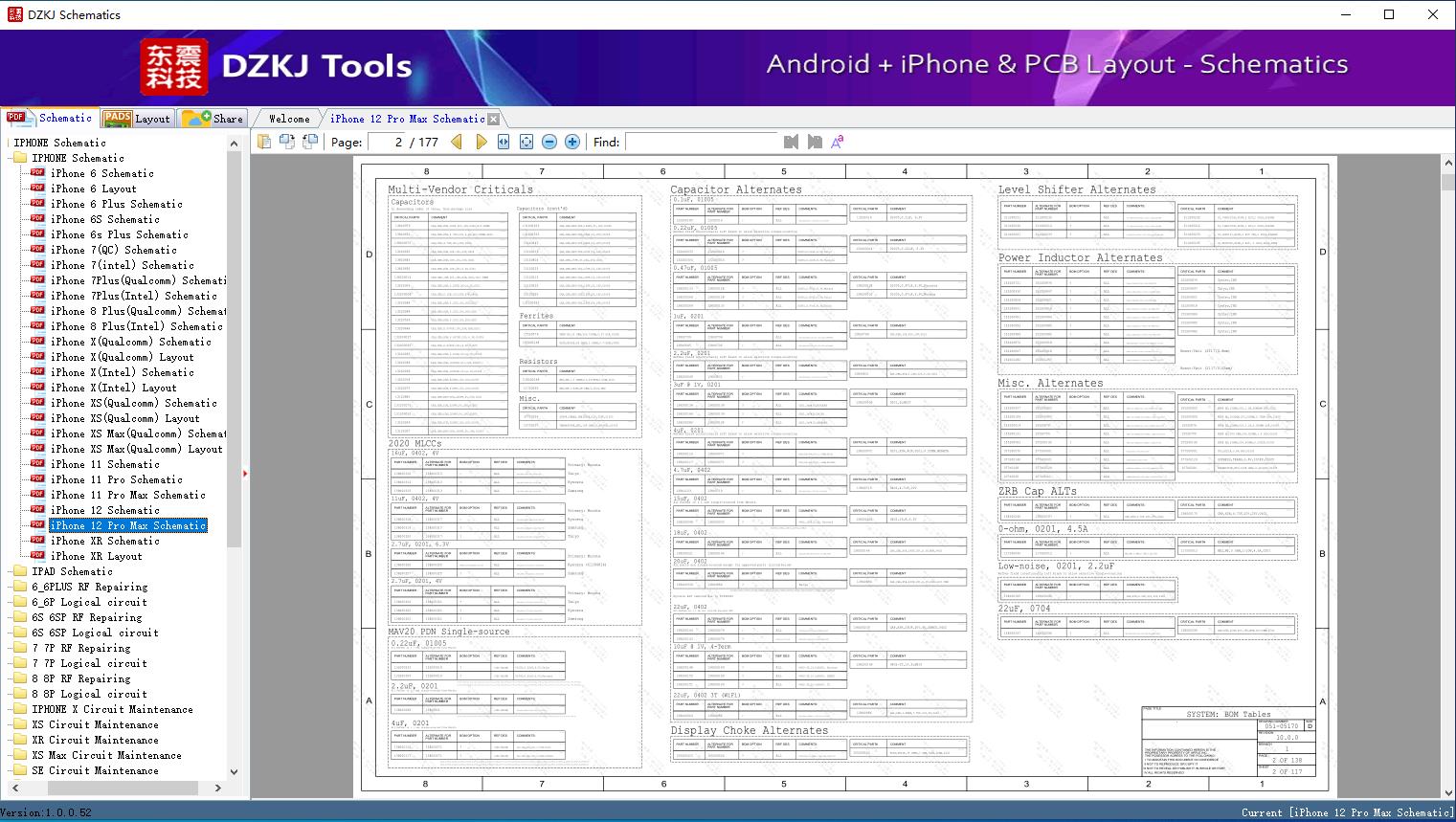
Task: Expand the 6_6P Logical circuit folder
Action: (x=19, y=602)
